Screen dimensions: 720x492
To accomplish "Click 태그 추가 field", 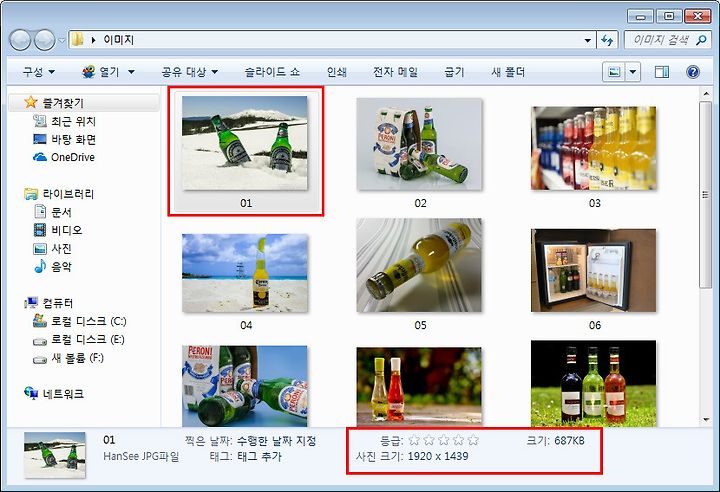I will [259, 457].
